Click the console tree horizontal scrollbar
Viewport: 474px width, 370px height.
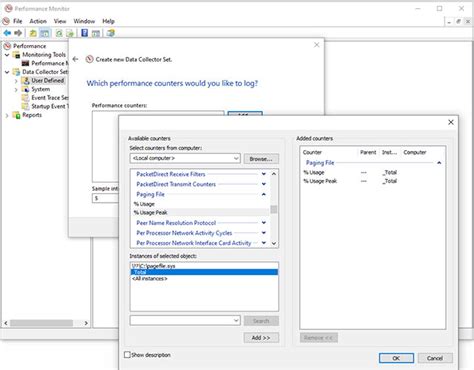(42, 323)
